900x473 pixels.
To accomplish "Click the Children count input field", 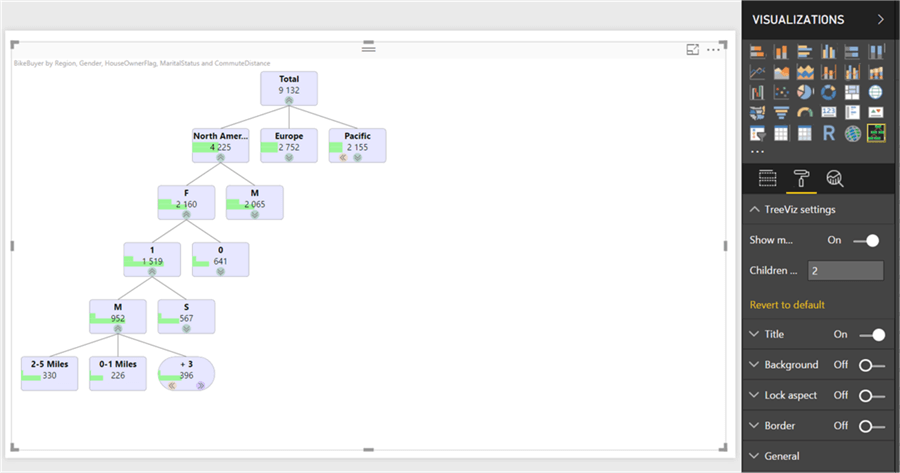I will tap(845, 270).
